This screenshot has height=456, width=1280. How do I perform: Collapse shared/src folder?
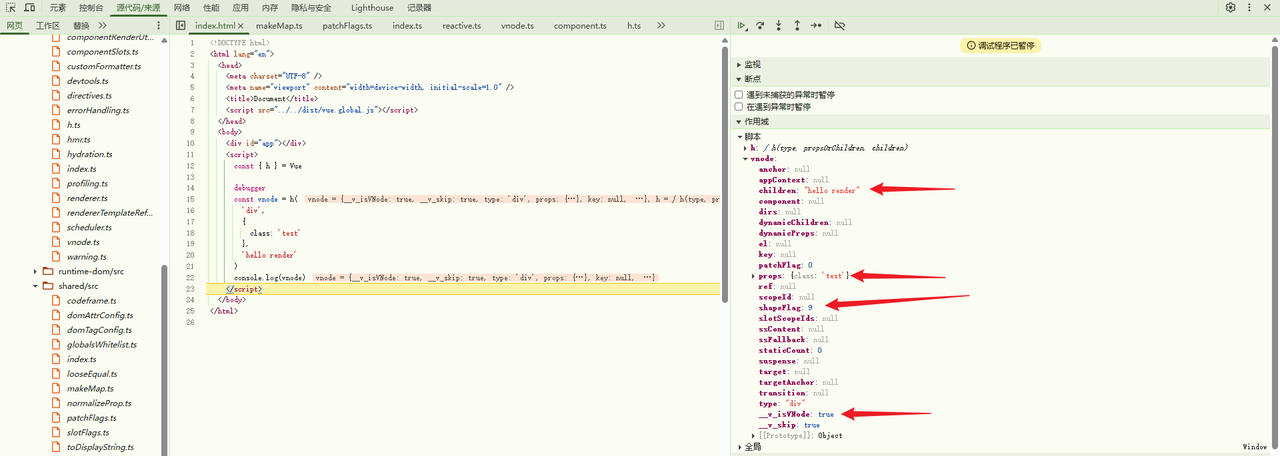pos(36,286)
